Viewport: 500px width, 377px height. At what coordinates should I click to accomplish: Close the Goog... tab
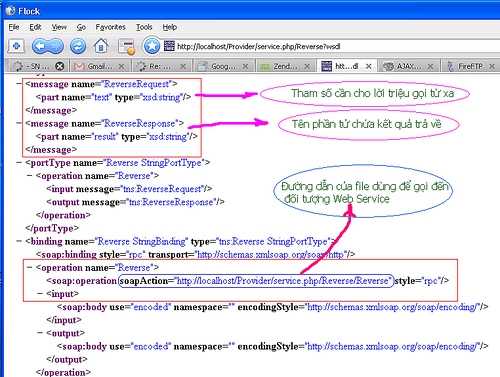pos(245,67)
